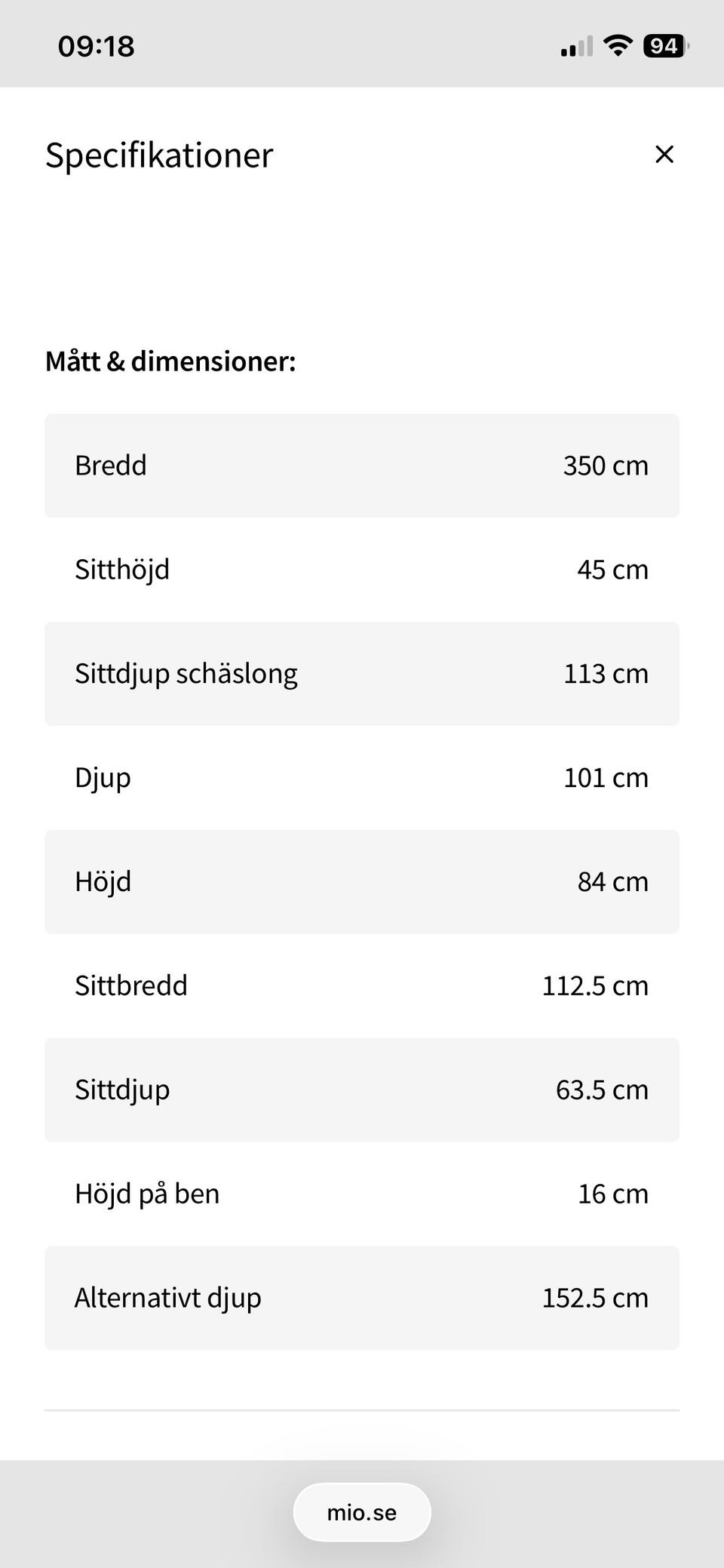Select the Sitthöjd label
Image resolution: width=724 pixels, height=1568 pixels.
click(122, 570)
